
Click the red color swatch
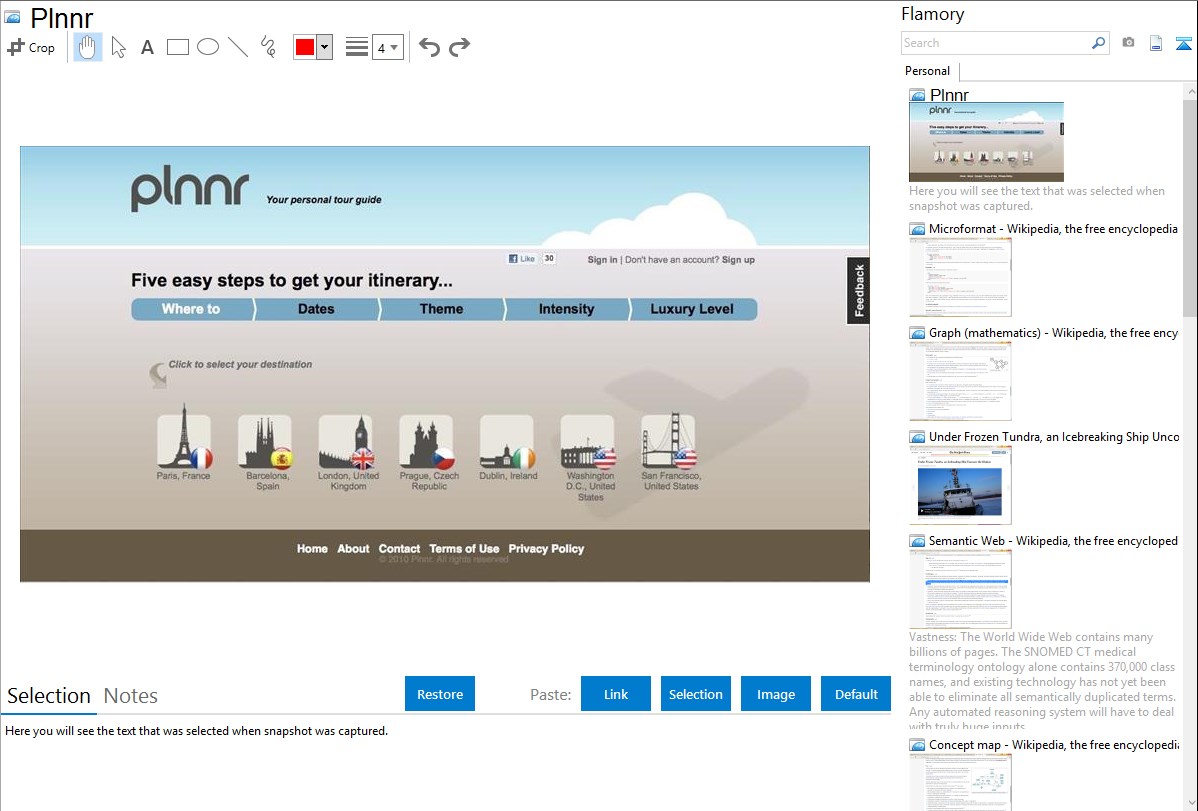pyautogui.click(x=305, y=47)
